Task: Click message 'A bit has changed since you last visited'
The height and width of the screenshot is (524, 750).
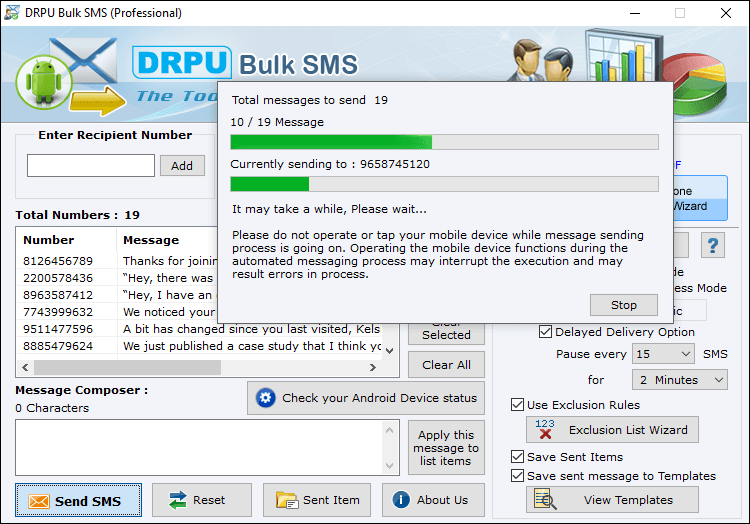Action: [x=252, y=329]
